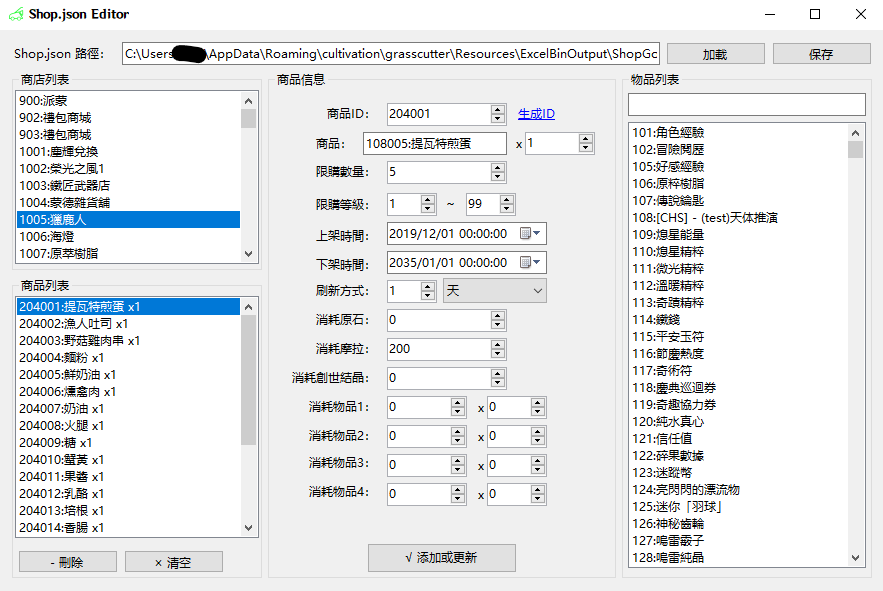Increment 消耗摩拉 value with the up arrow
The image size is (883, 591).
click(499, 344)
